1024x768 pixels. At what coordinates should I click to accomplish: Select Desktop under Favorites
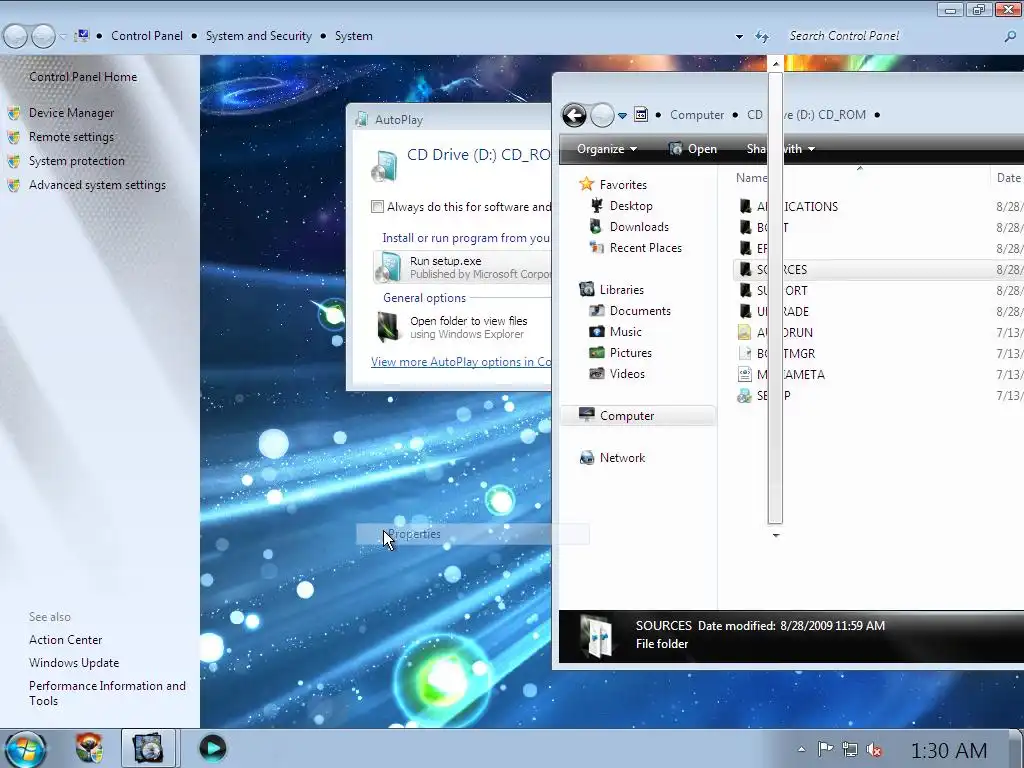point(631,206)
